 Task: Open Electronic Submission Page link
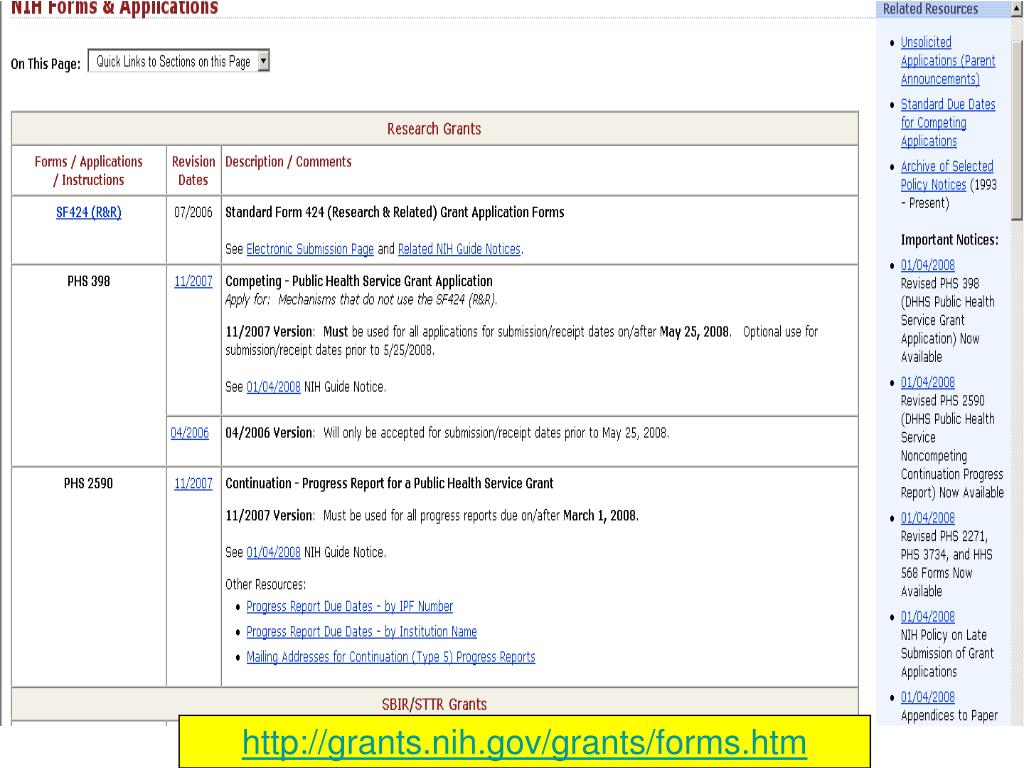310,249
